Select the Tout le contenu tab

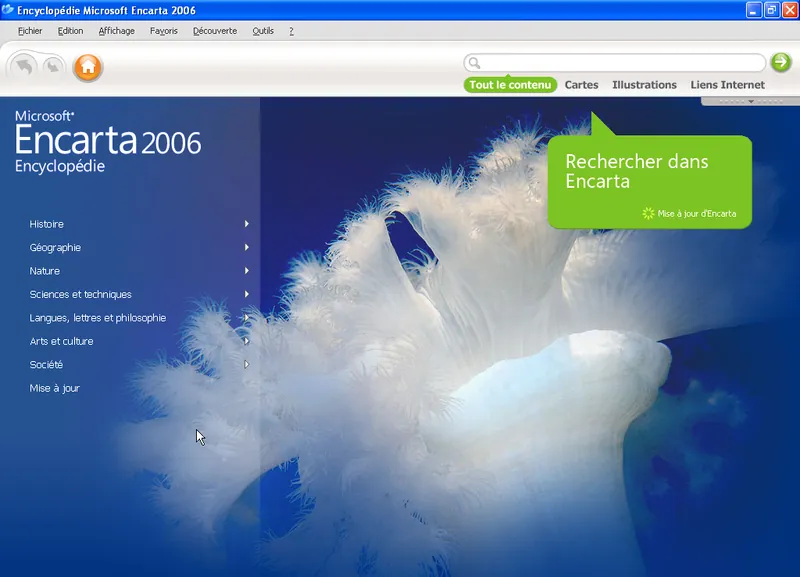tap(510, 85)
